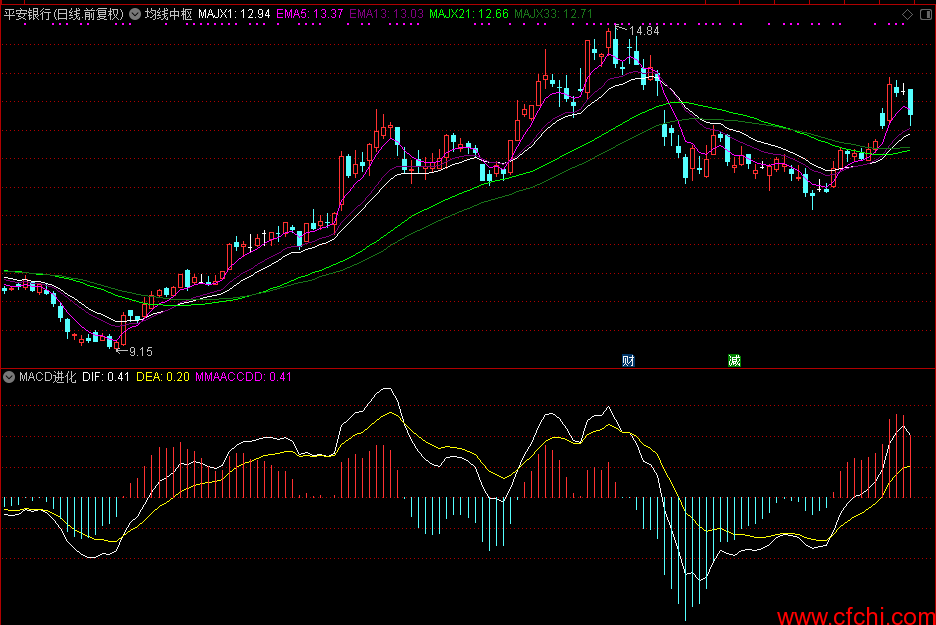
Task: Click the yellow DEA: 0.20 label
Action: tap(162, 377)
